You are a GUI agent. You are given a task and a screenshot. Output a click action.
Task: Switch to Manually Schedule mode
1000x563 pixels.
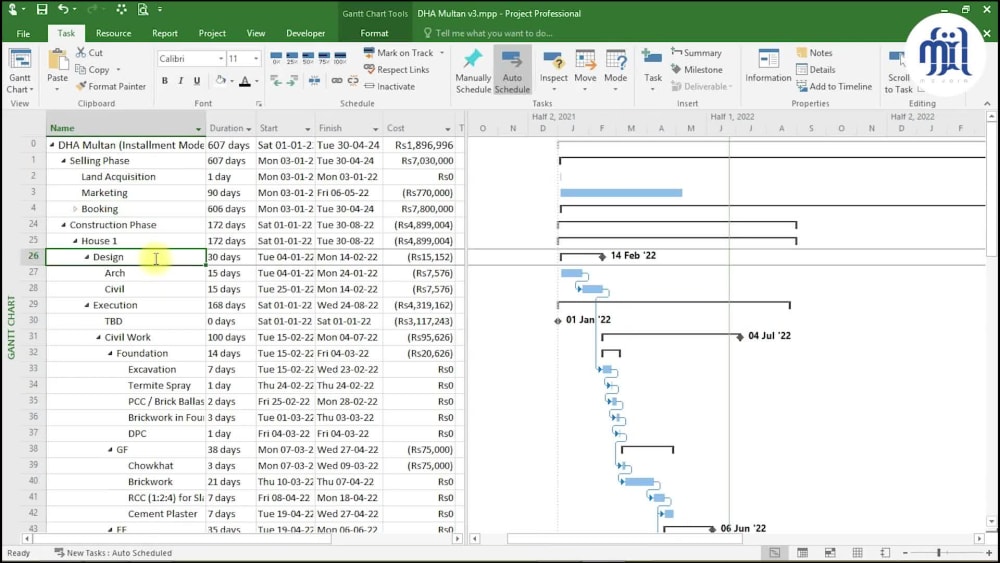[x=473, y=71]
